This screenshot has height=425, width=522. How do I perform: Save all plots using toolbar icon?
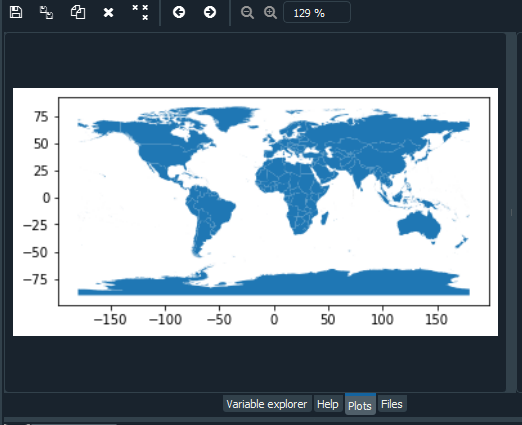point(46,13)
